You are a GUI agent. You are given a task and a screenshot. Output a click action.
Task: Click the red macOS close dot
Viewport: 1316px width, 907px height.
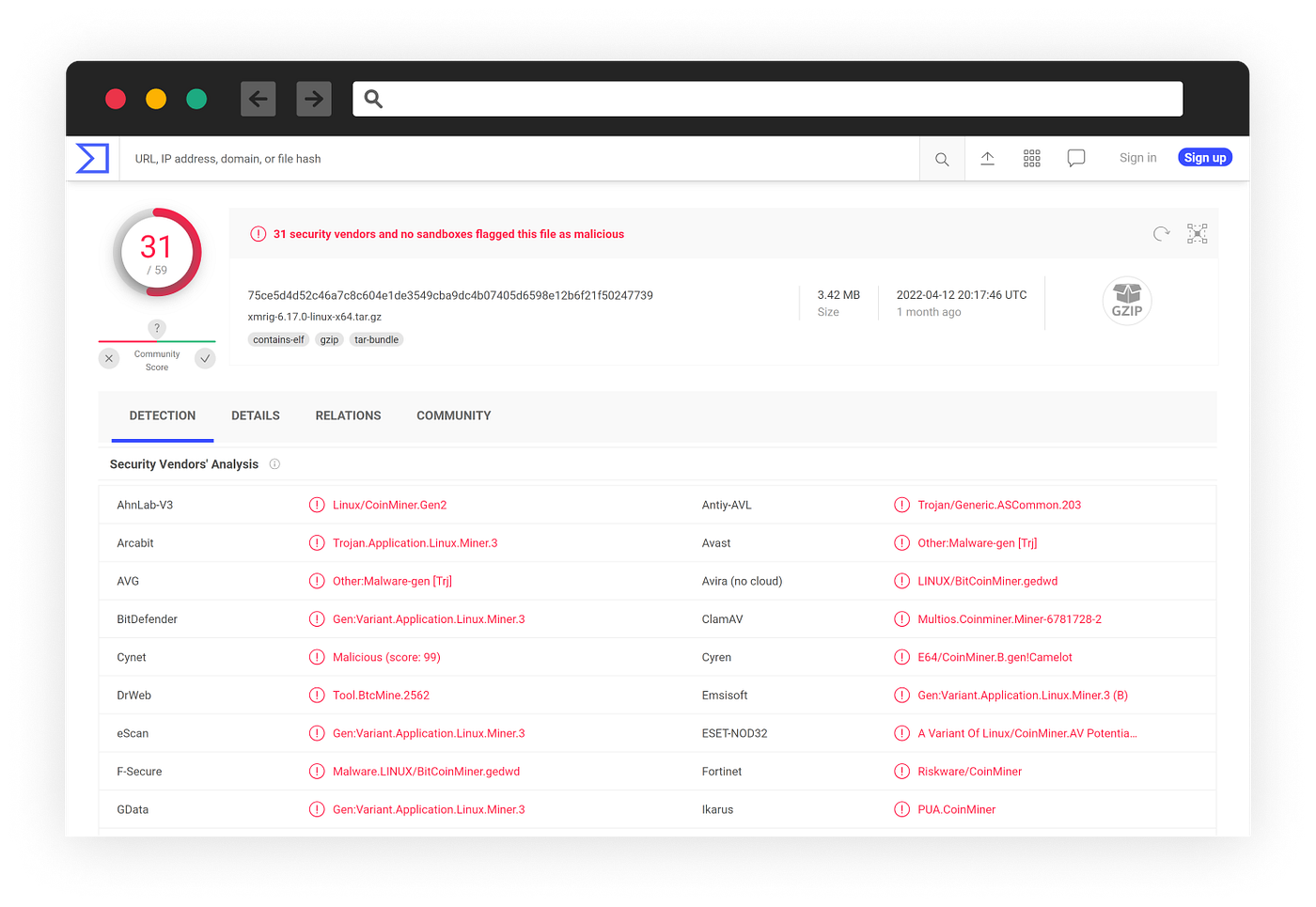tap(116, 99)
